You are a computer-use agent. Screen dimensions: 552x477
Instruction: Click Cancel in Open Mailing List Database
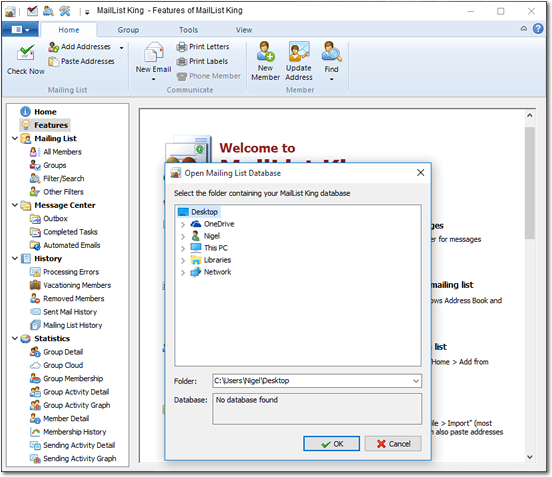coord(393,444)
